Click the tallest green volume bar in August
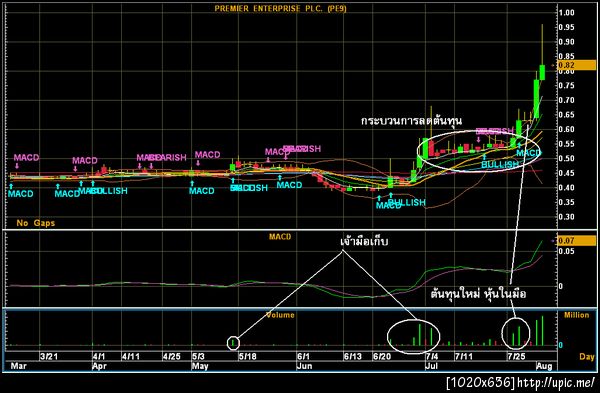The width and height of the screenshot is (600, 393). [542, 331]
